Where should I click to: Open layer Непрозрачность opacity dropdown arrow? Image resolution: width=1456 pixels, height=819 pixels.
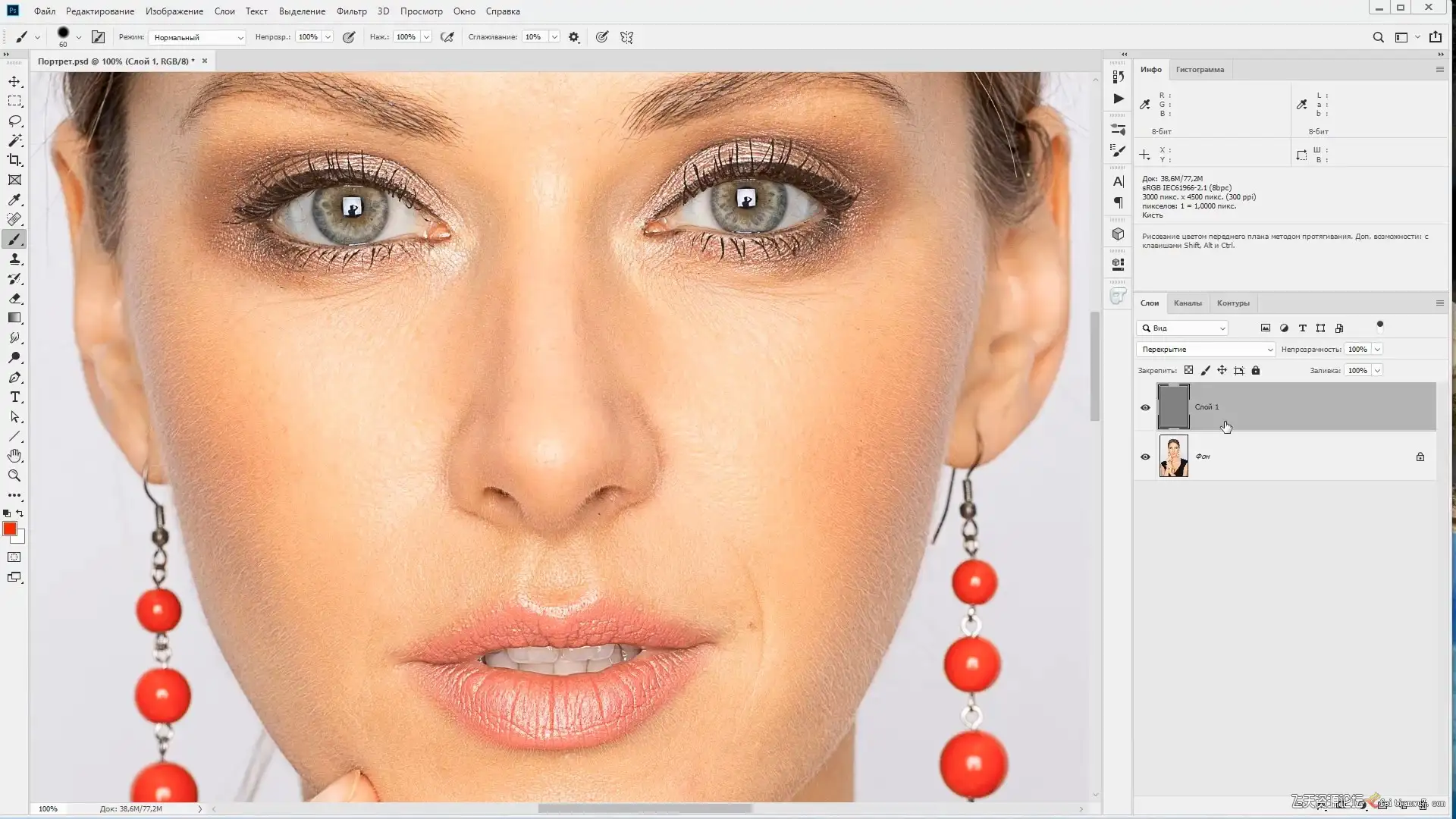[1377, 350]
